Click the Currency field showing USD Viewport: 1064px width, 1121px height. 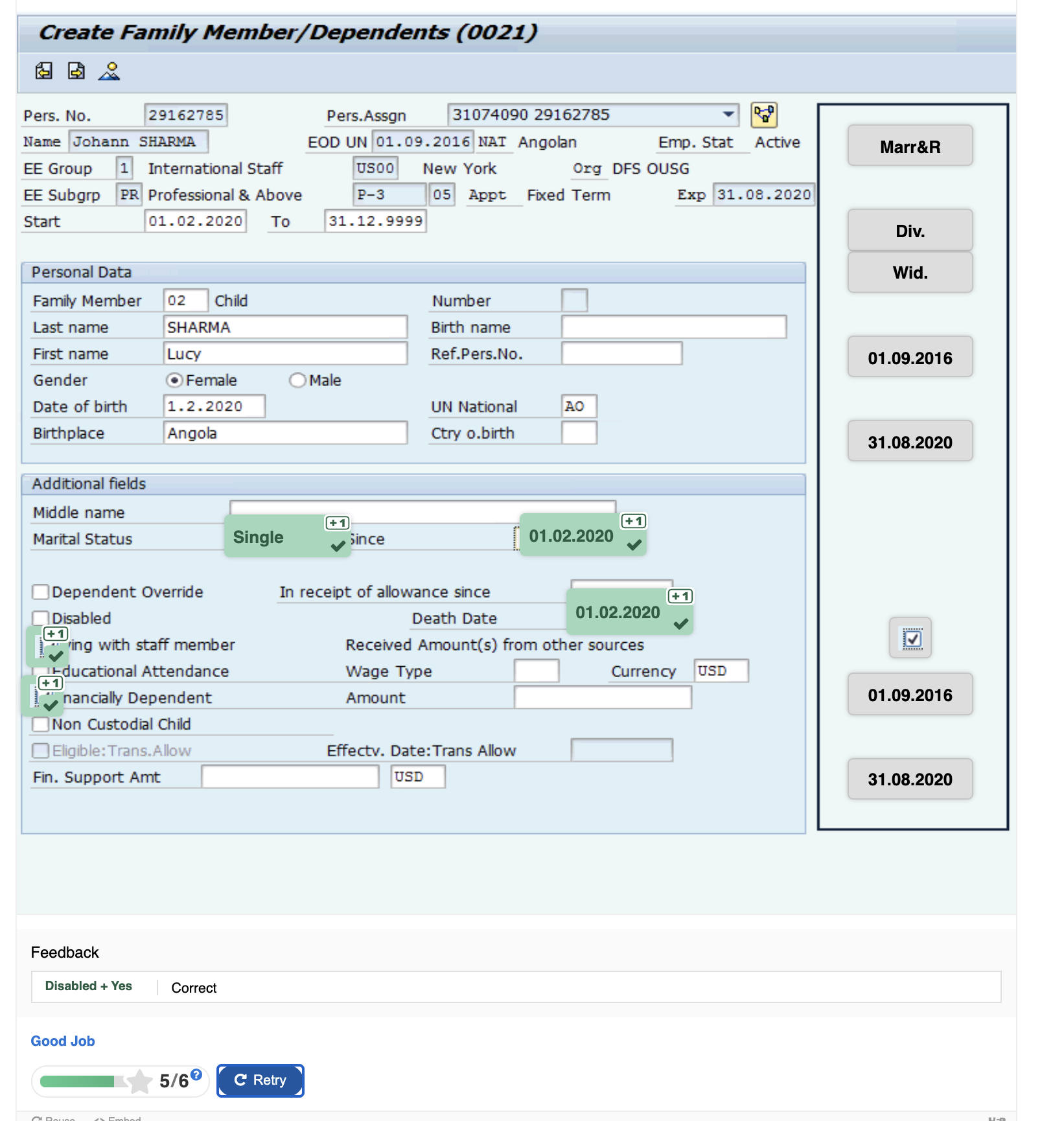[x=721, y=671]
